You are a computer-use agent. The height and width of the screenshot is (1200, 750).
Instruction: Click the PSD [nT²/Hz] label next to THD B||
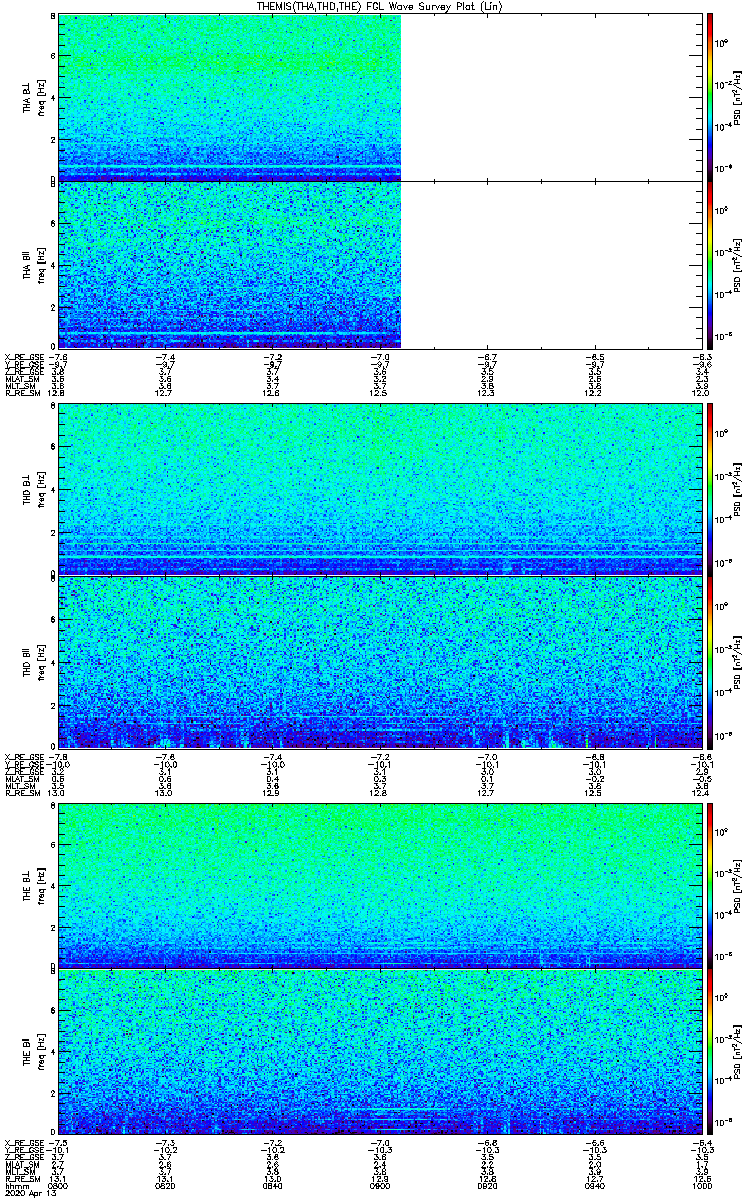click(739, 662)
